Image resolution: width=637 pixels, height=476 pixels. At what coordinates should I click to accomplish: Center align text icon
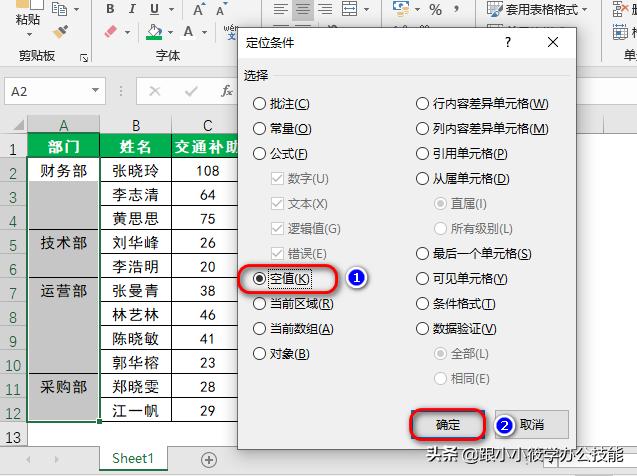(x=303, y=9)
